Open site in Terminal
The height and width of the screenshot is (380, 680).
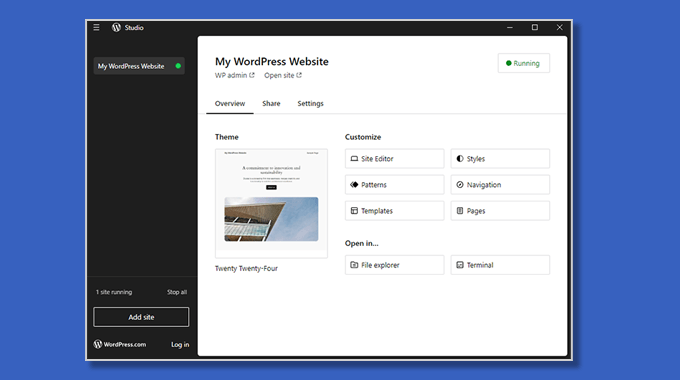click(x=500, y=265)
